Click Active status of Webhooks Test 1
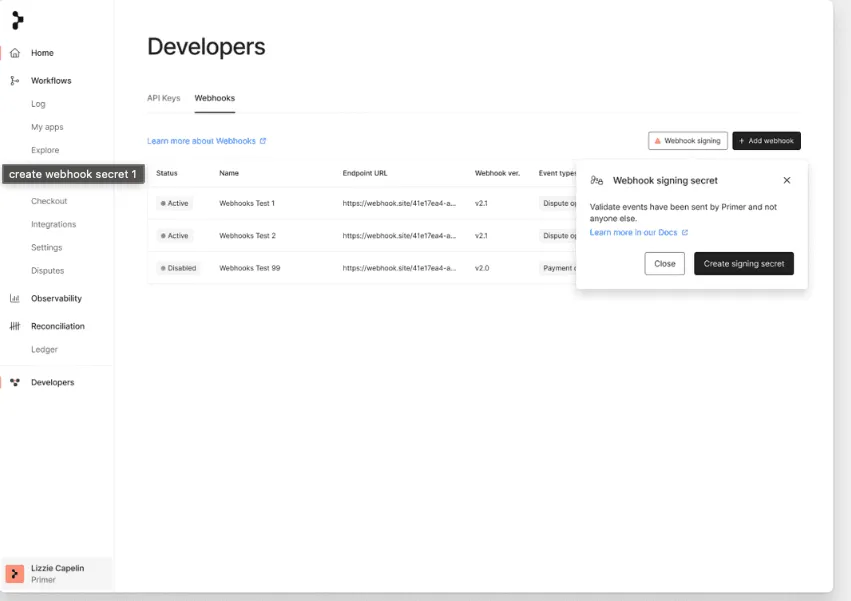The image size is (851, 601). pos(174,203)
